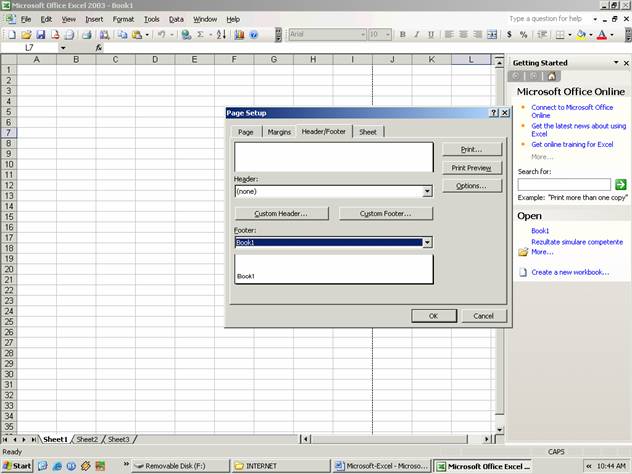632x474 pixels.
Task: Toggle Bold formatting
Action: 402,35
